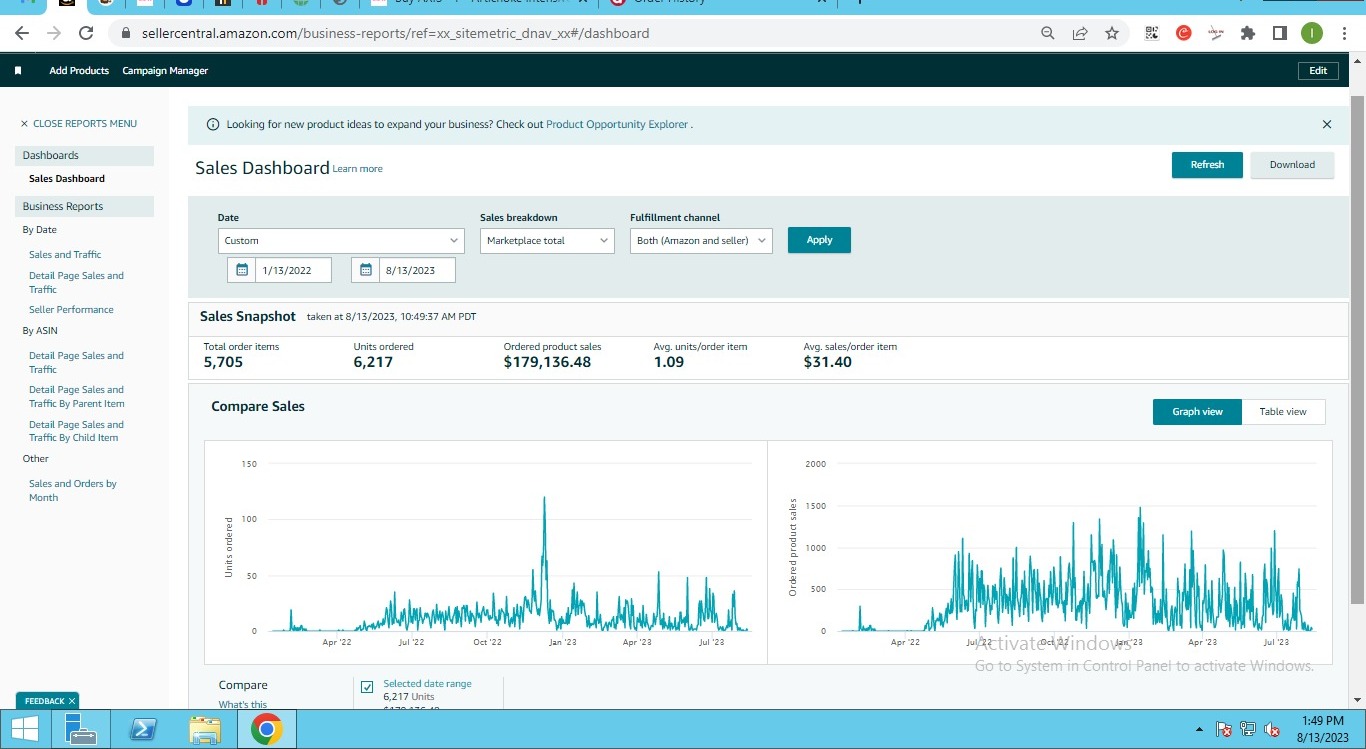Click the browser address bar URL
This screenshot has height=749, width=1366.
(395, 33)
